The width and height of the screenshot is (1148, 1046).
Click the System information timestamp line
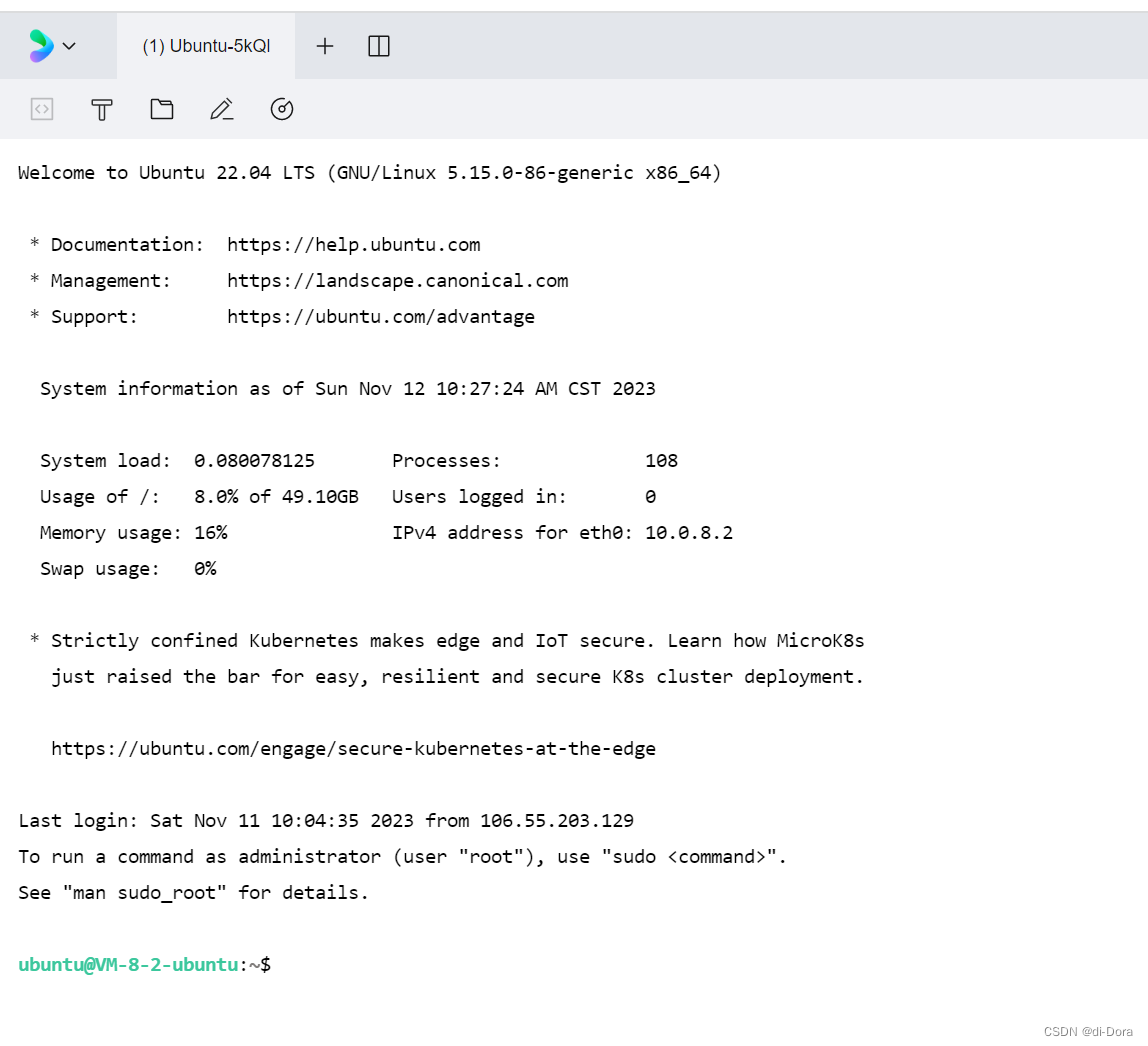pyautogui.click(x=348, y=389)
